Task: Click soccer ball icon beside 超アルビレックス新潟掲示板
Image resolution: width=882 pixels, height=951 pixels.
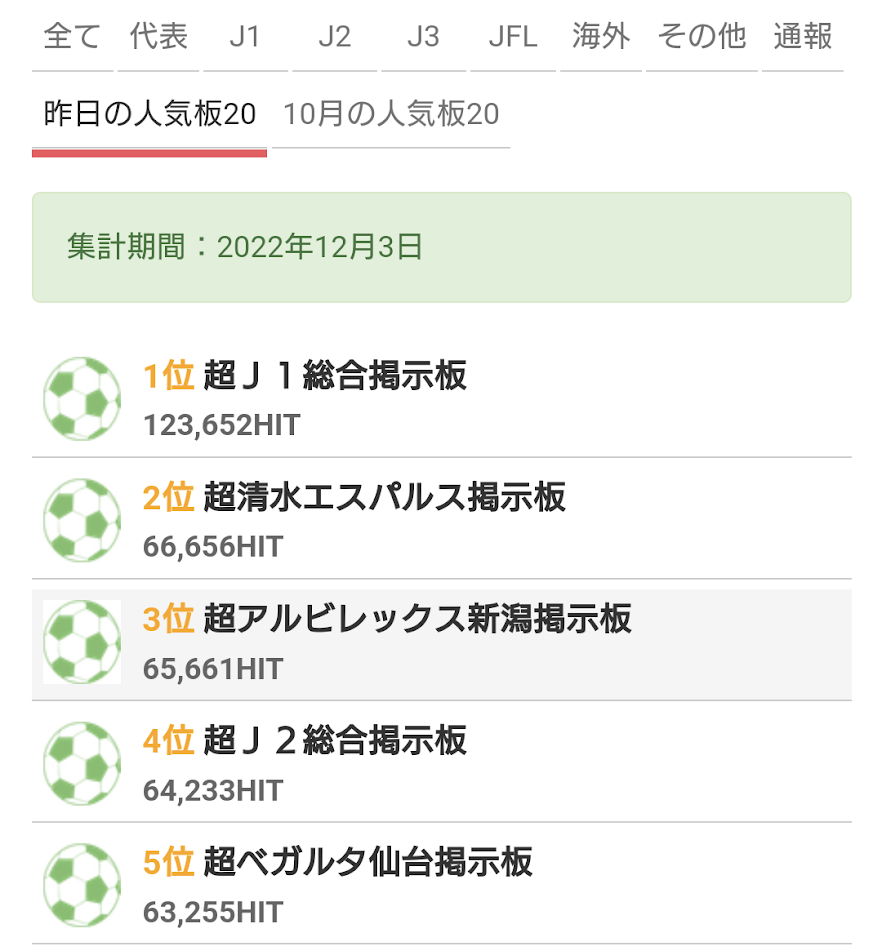Action: [x=82, y=642]
